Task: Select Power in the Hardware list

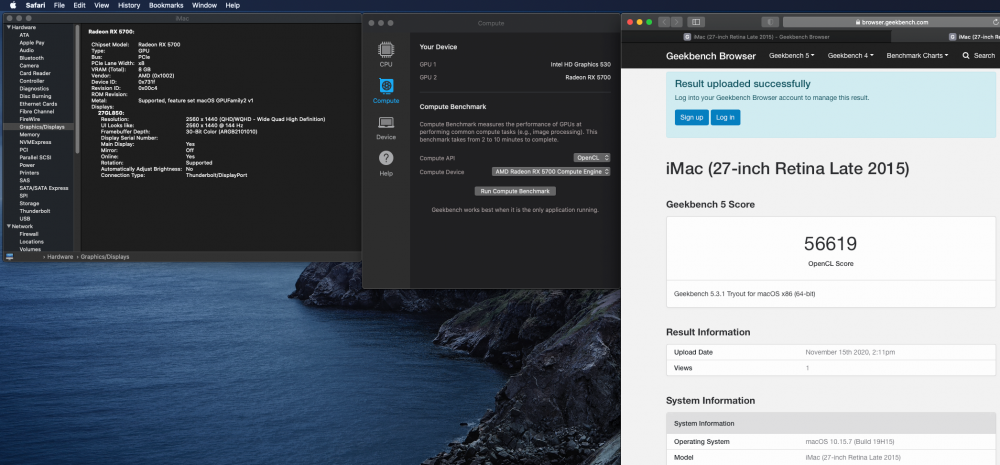Action: pos(27,165)
